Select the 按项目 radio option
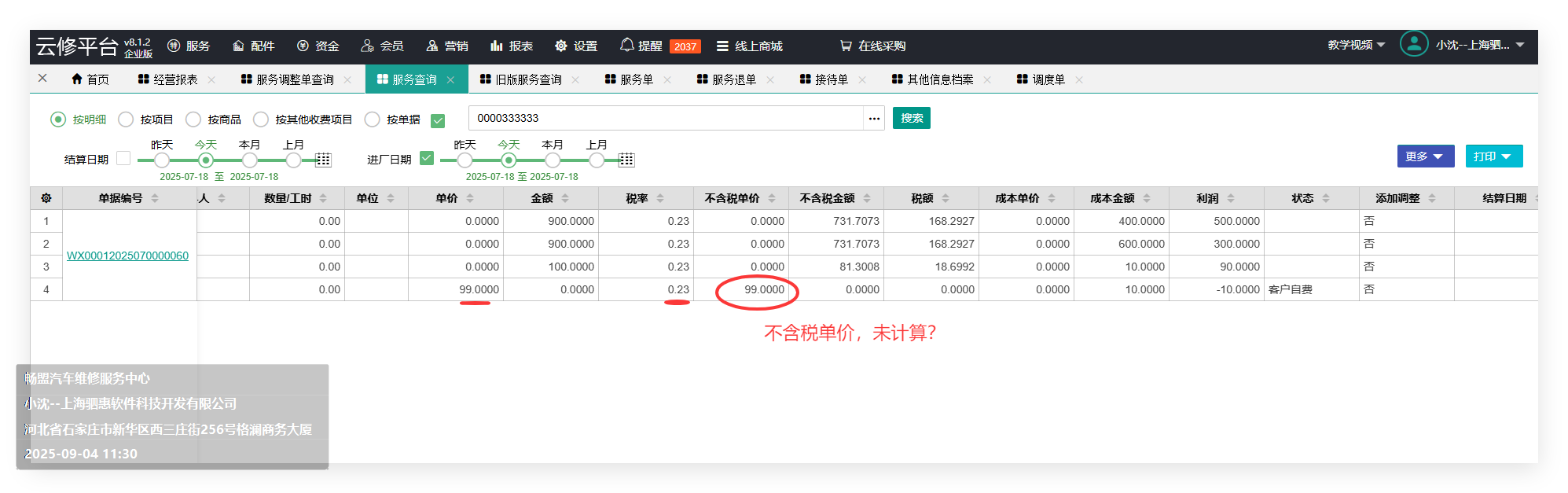 [126, 120]
